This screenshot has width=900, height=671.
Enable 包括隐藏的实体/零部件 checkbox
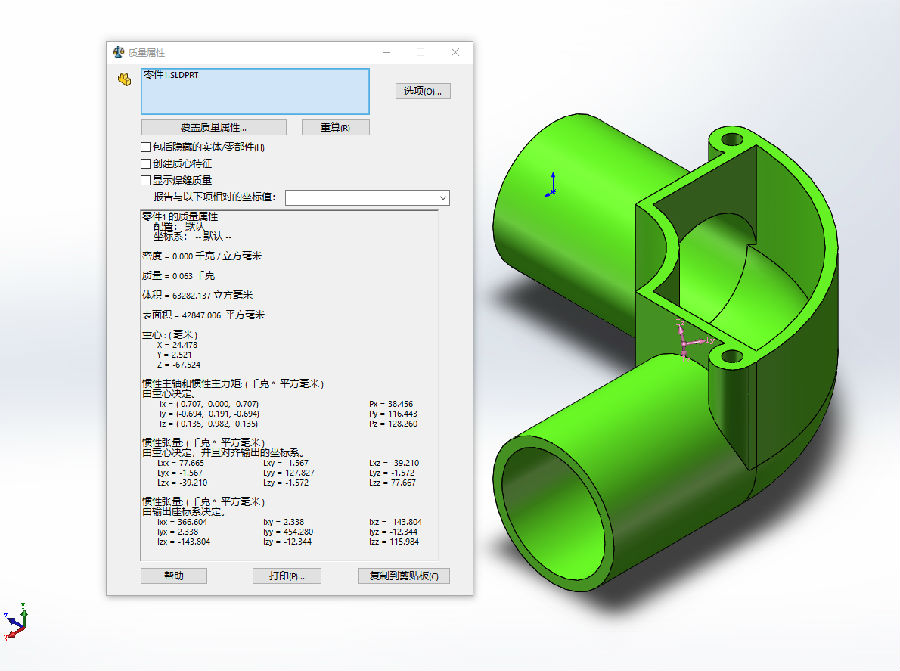pyautogui.click(x=146, y=148)
